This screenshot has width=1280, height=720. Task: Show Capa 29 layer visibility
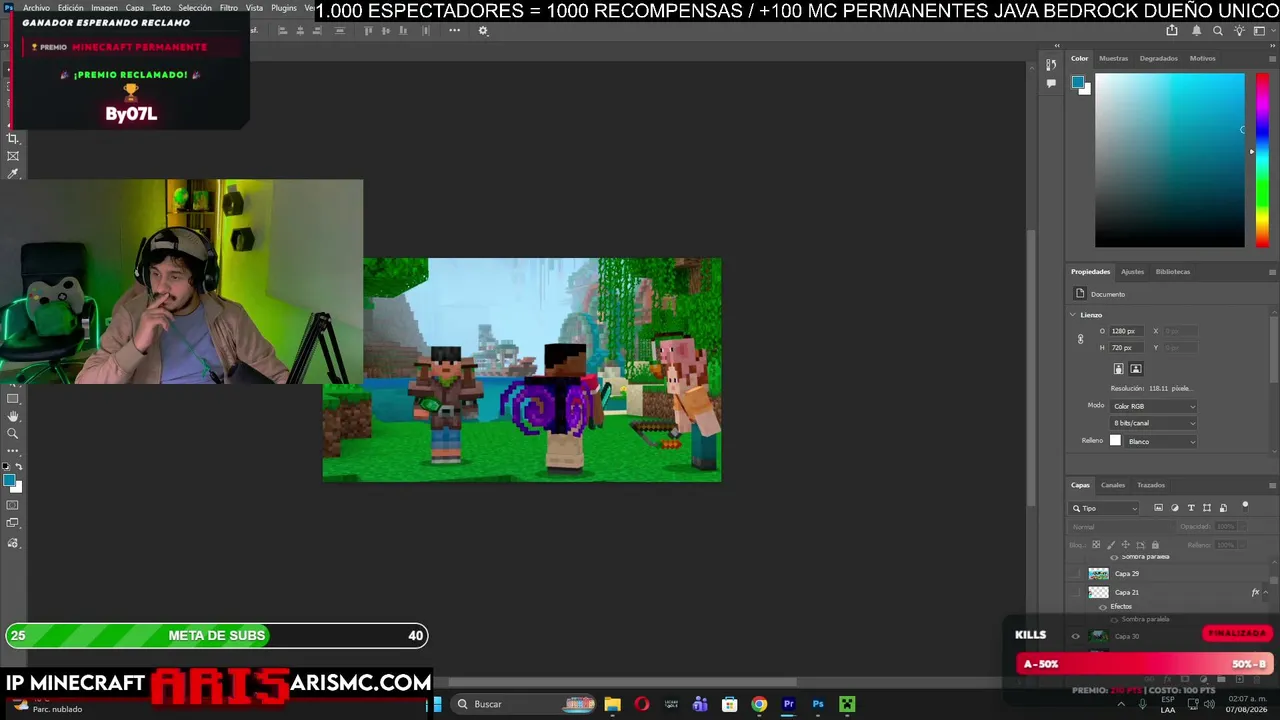click(x=1076, y=574)
